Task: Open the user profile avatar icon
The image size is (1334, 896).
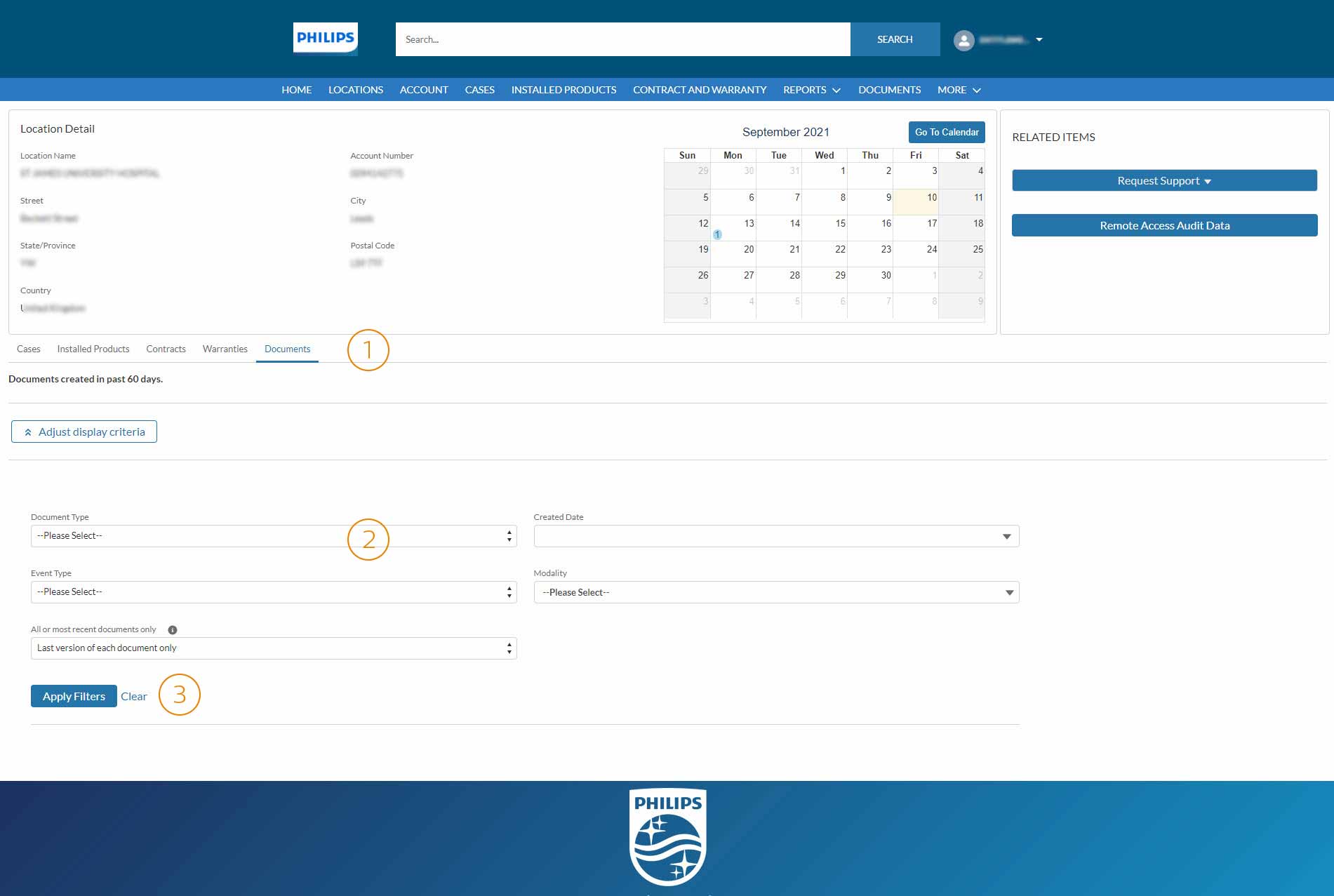Action: point(963,40)
